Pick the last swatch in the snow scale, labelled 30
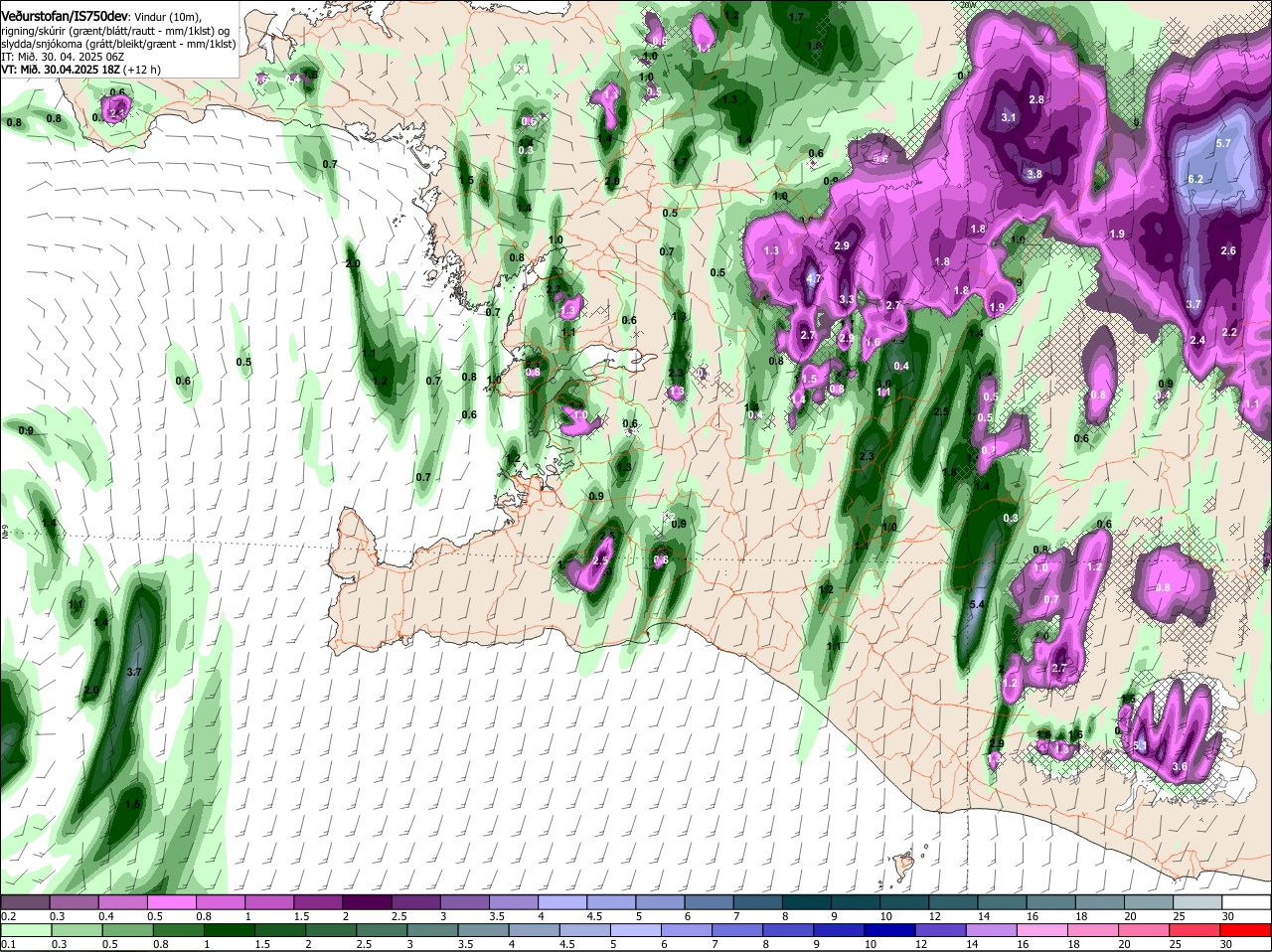Image resolution: width=1272 pixels, height=952 pixels. point(1246,902)
